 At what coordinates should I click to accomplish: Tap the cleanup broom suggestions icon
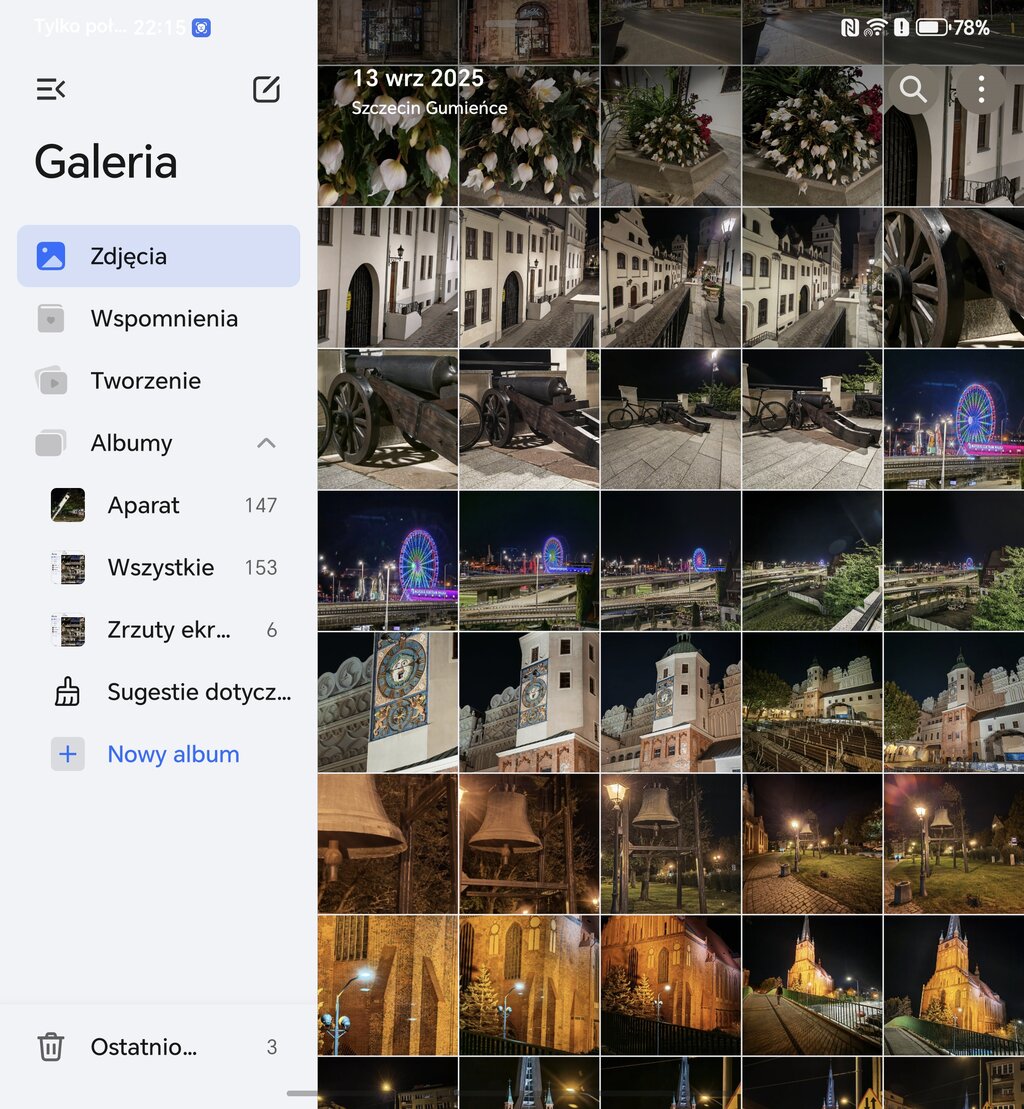(x=68, y=692)
